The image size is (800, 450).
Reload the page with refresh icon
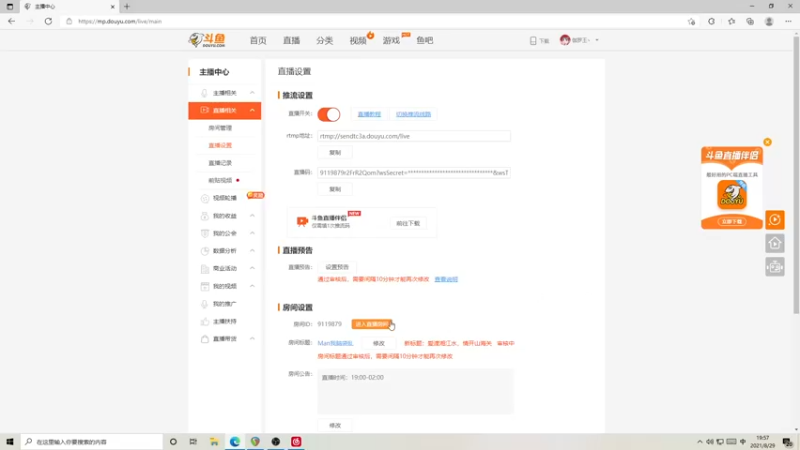(48, 21)
